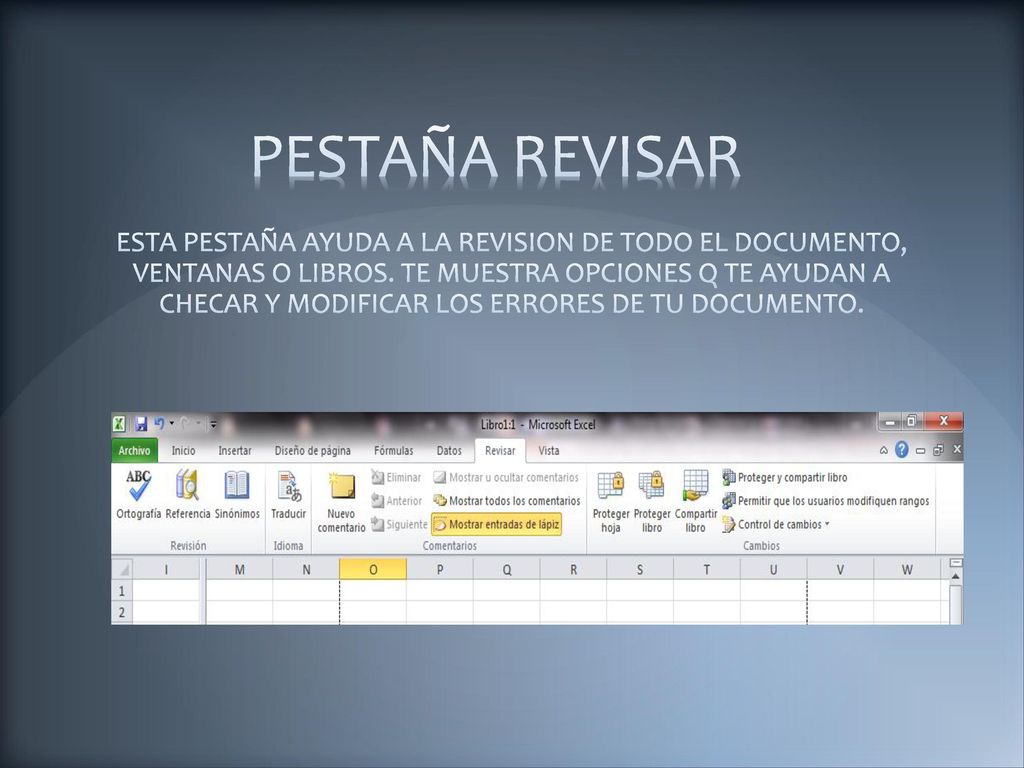
Task: Select column W header
Action: (907, 569)
